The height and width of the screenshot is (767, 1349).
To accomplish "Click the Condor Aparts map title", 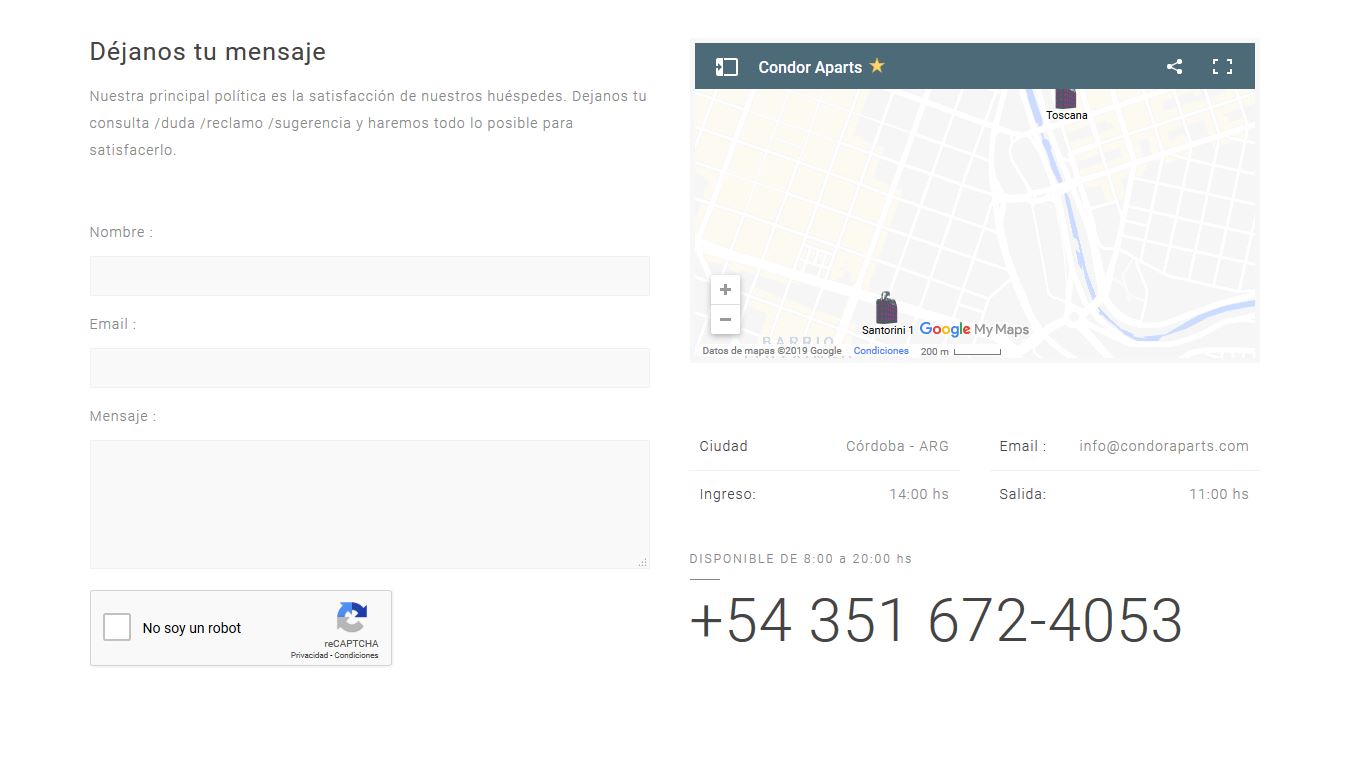I will [810, 67].
